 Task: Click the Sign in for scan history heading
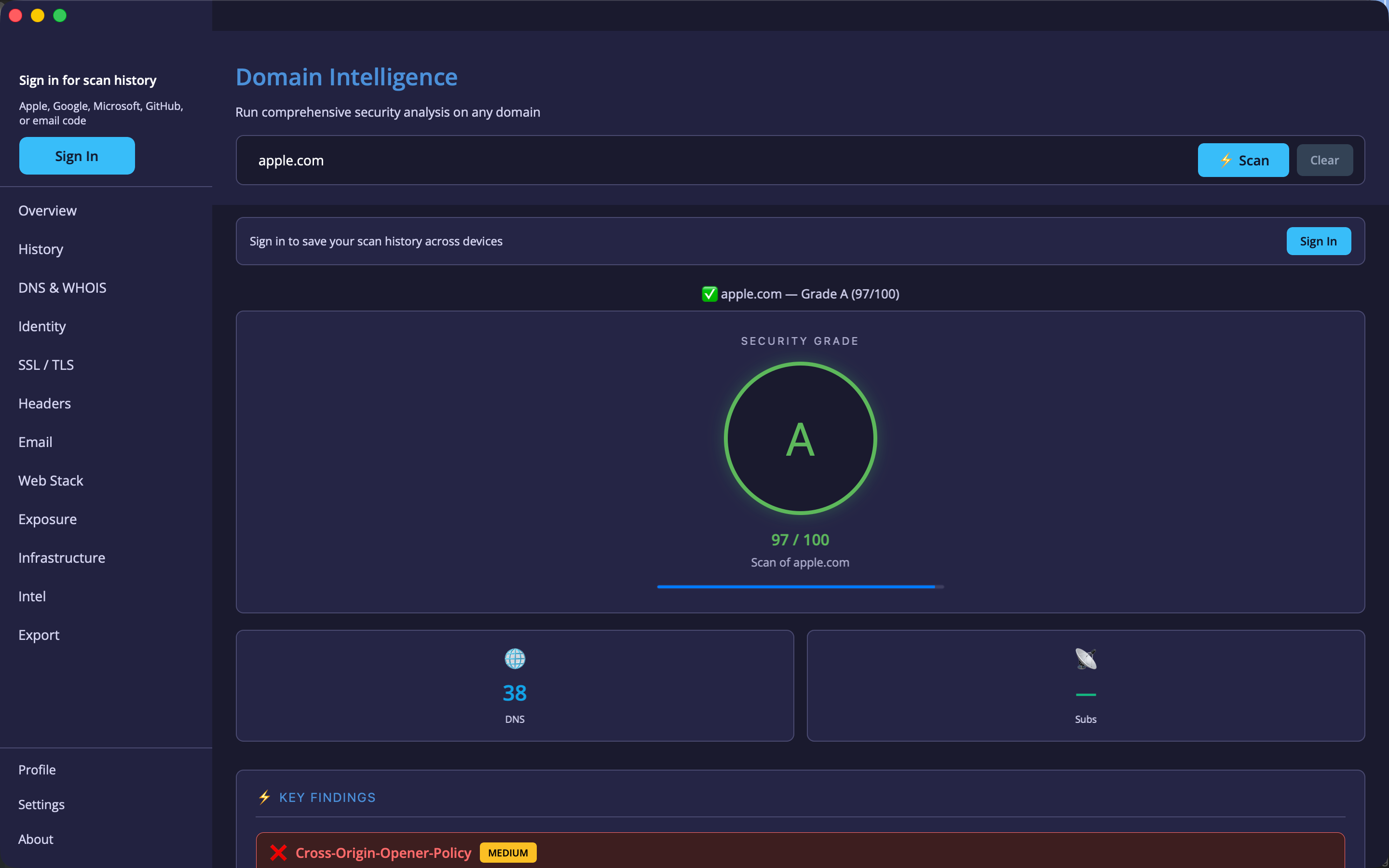88,81
